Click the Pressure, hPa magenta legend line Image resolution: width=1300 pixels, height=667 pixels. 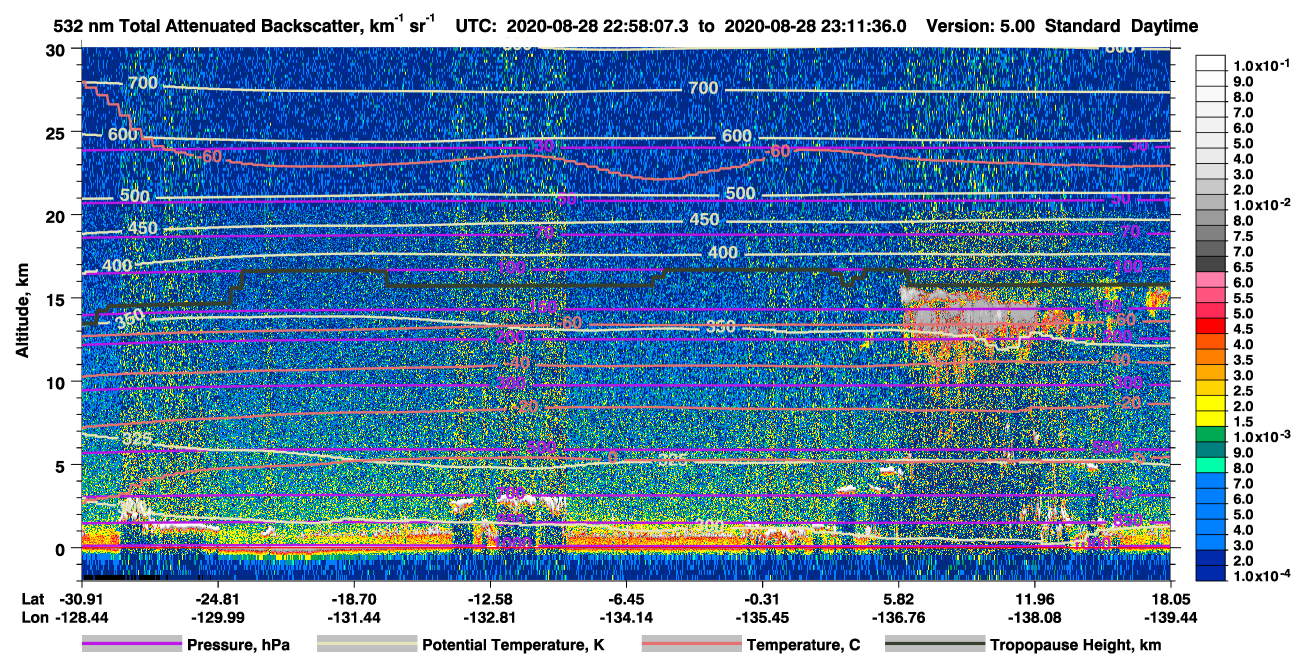point(131,645)
